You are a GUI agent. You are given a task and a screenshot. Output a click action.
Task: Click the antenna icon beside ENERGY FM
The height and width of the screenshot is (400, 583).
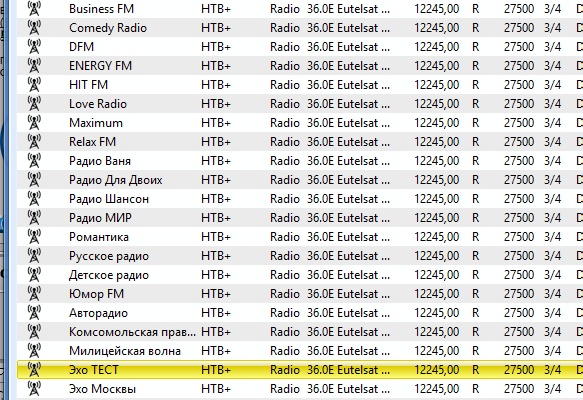pyautogui.click(x=34, y=65)
